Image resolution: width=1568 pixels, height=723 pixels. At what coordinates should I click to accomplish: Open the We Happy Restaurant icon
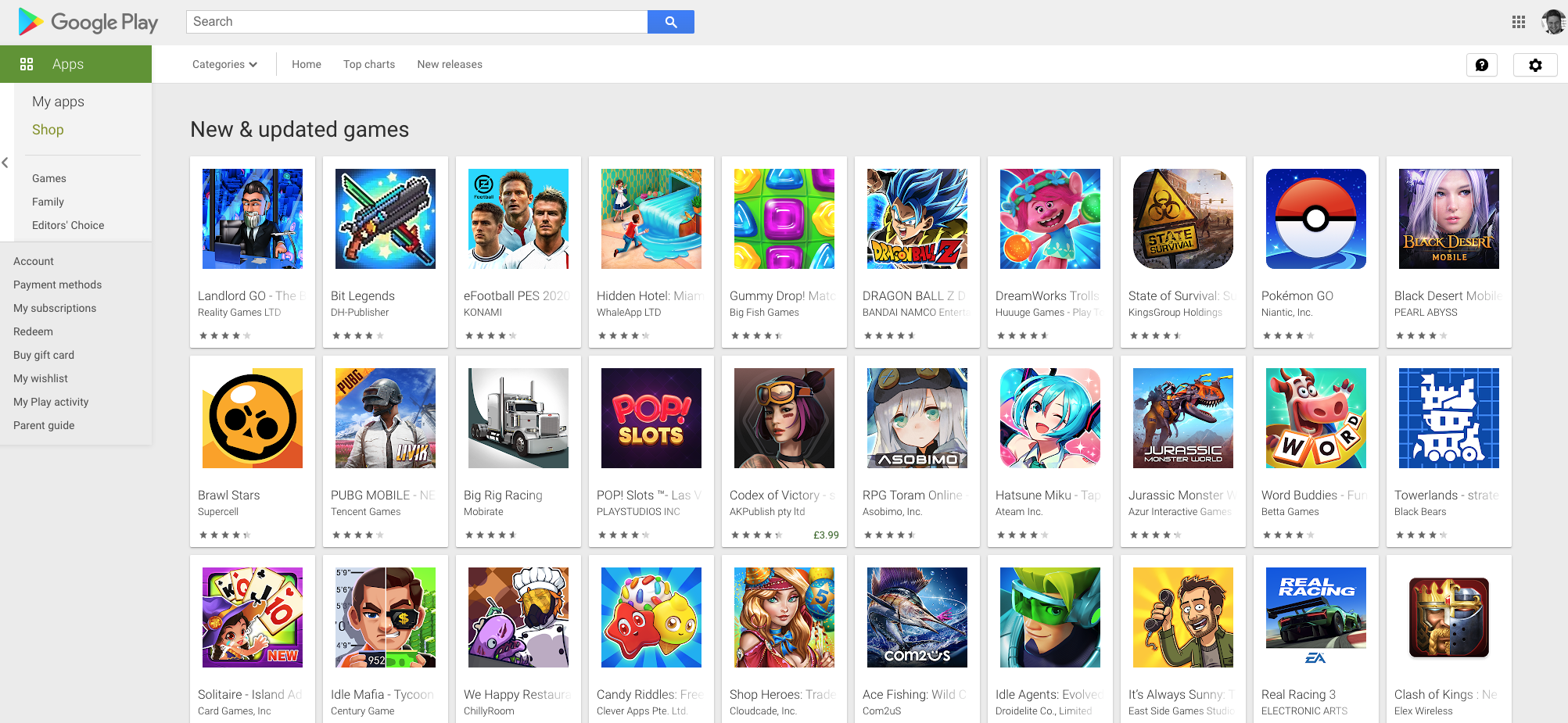[518, 617]
